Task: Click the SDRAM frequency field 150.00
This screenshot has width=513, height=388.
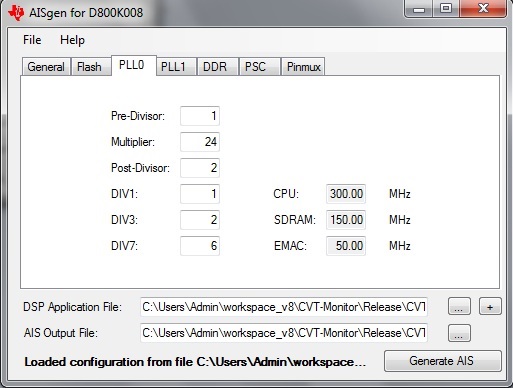Action: tap(346, 220)
